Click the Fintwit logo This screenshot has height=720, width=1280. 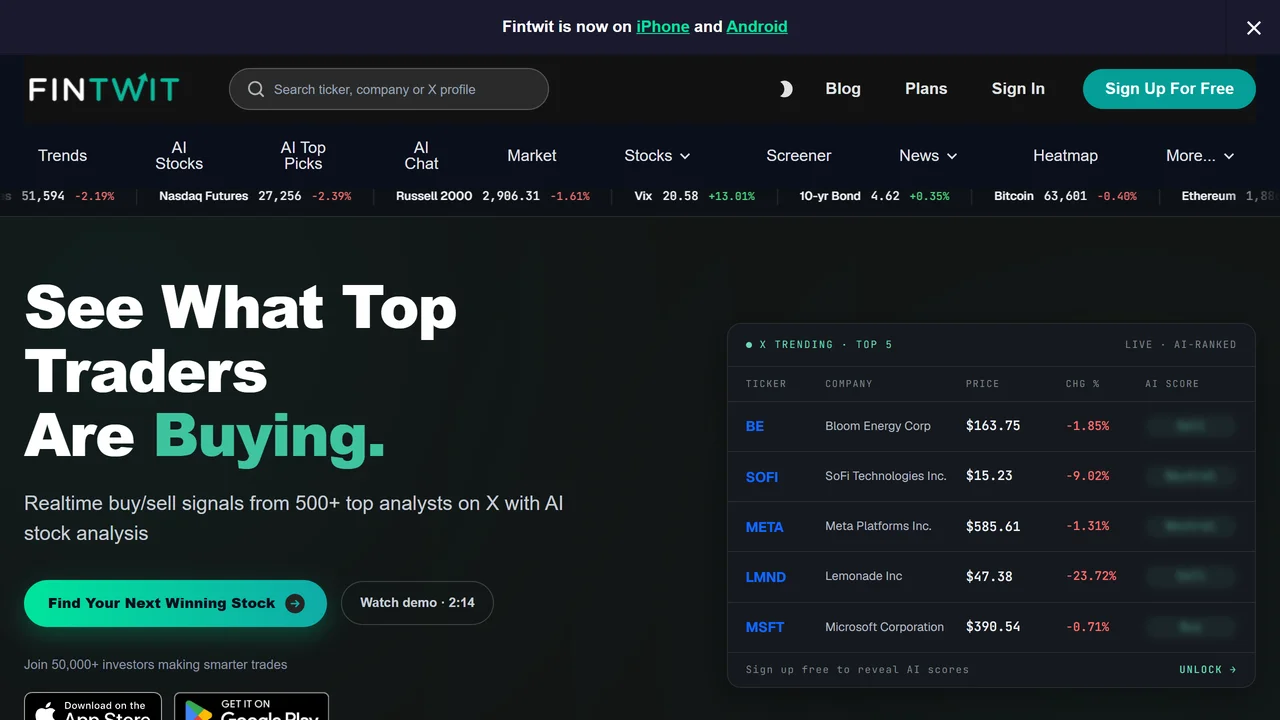tap(104, 88)
